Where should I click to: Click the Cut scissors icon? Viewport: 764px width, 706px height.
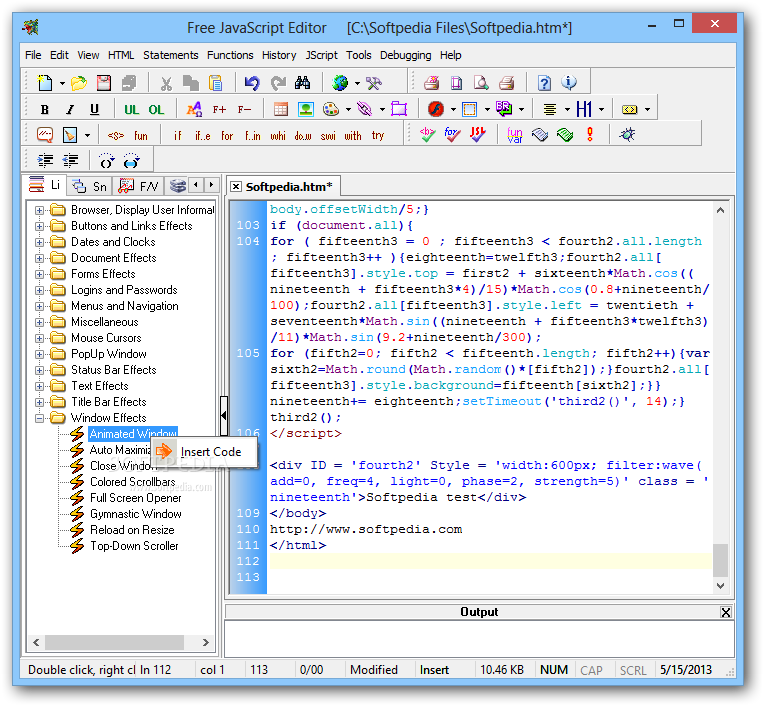click(x=166, y=83)
